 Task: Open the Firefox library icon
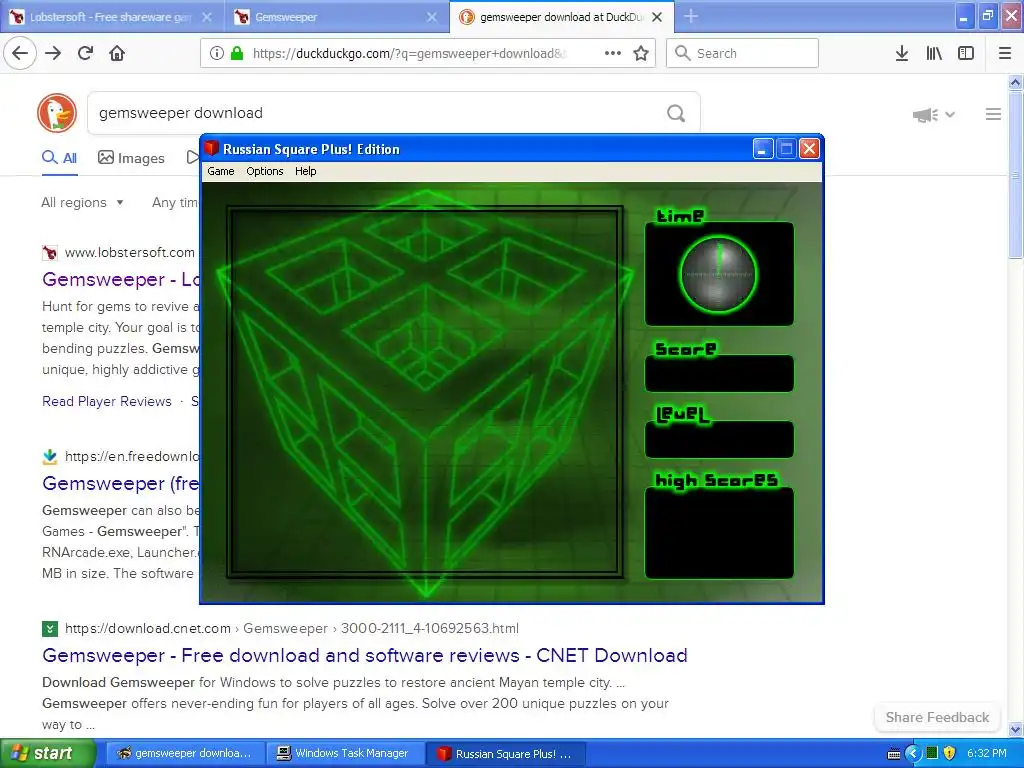pos(934,53)
